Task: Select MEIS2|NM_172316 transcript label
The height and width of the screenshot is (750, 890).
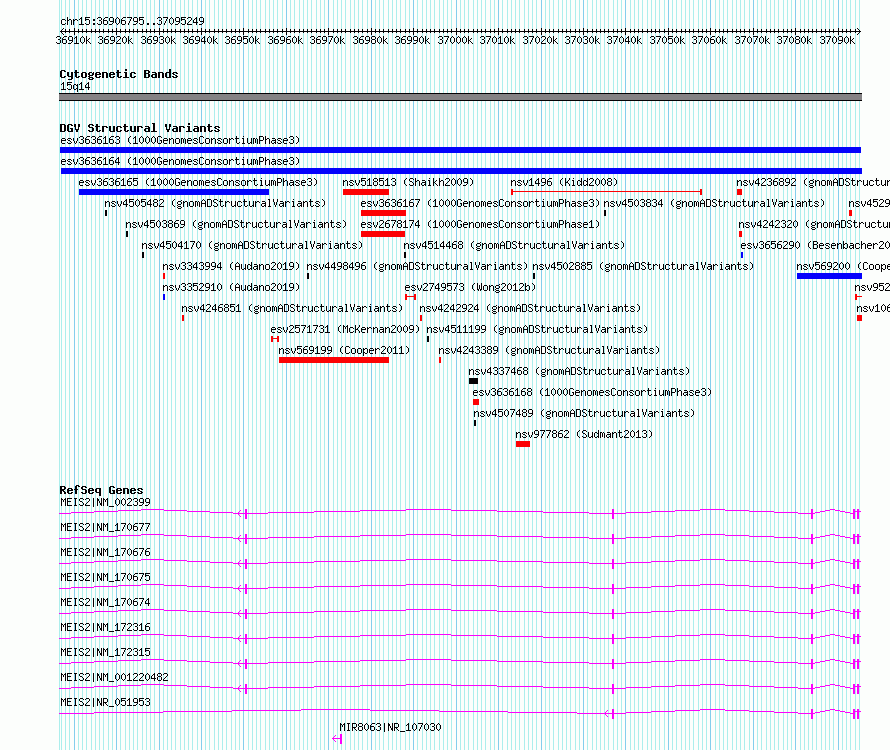Action: [106, 627]
